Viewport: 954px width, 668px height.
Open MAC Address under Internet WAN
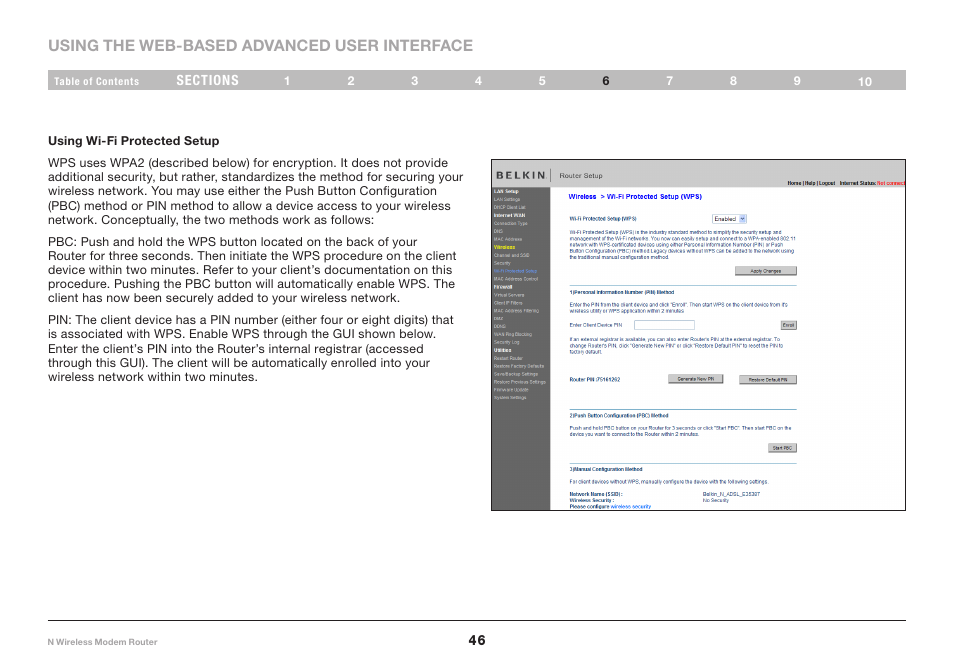tap(508, 239)
